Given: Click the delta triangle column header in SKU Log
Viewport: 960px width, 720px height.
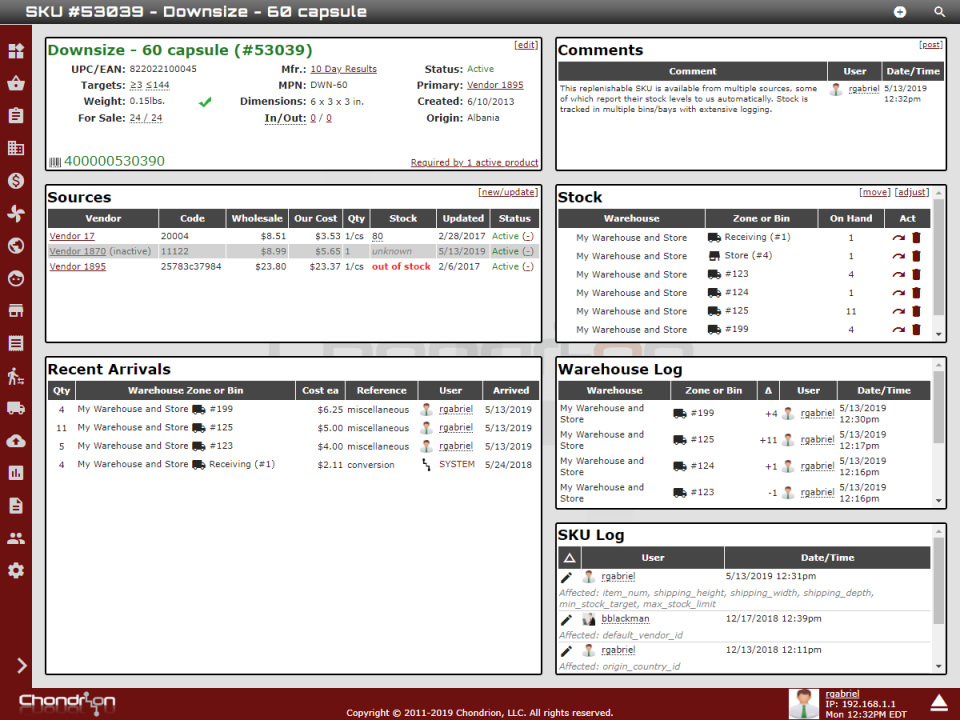Looking at the screenshot, I should point(569,558).
